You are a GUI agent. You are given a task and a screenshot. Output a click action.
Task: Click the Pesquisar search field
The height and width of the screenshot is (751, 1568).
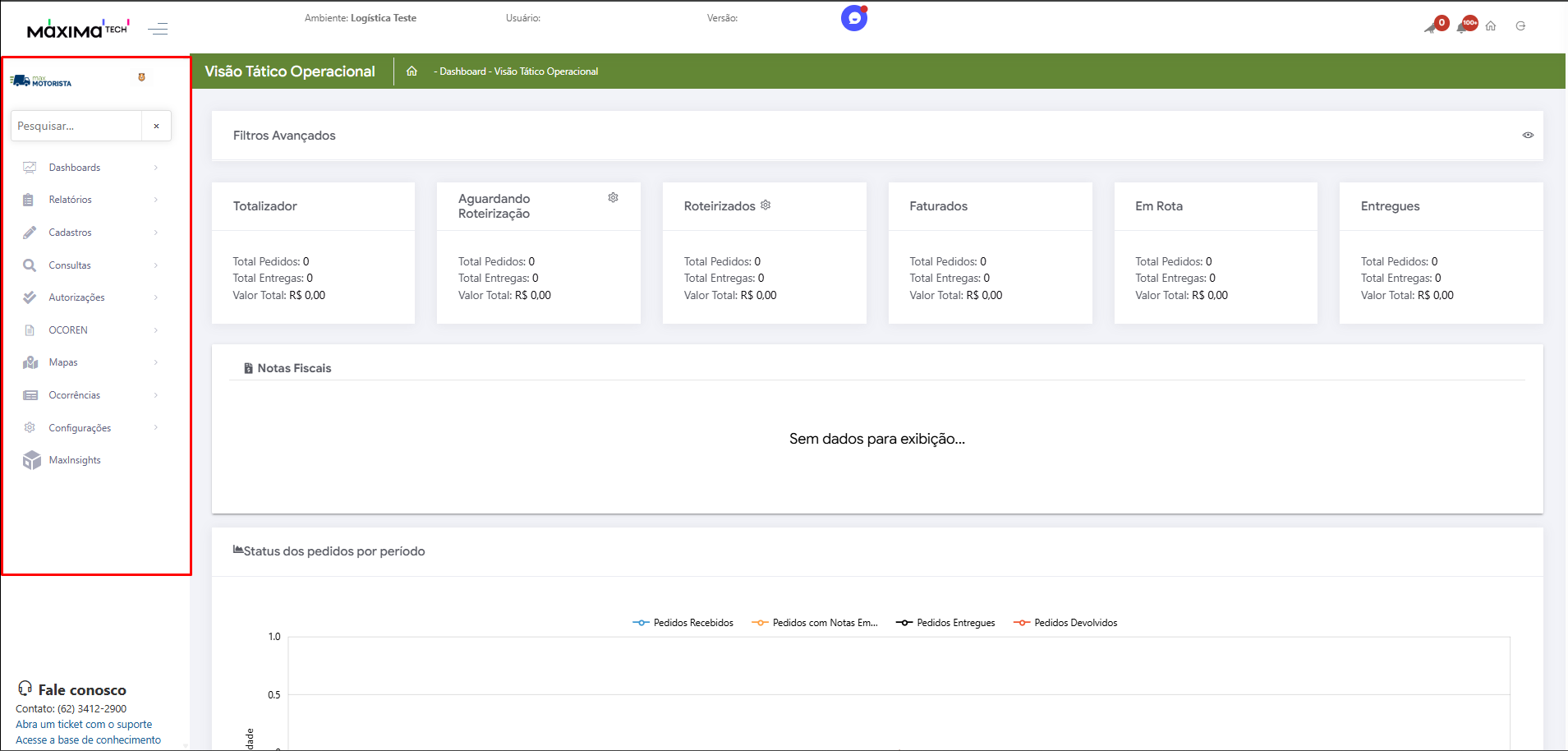[x=76, y=127]
